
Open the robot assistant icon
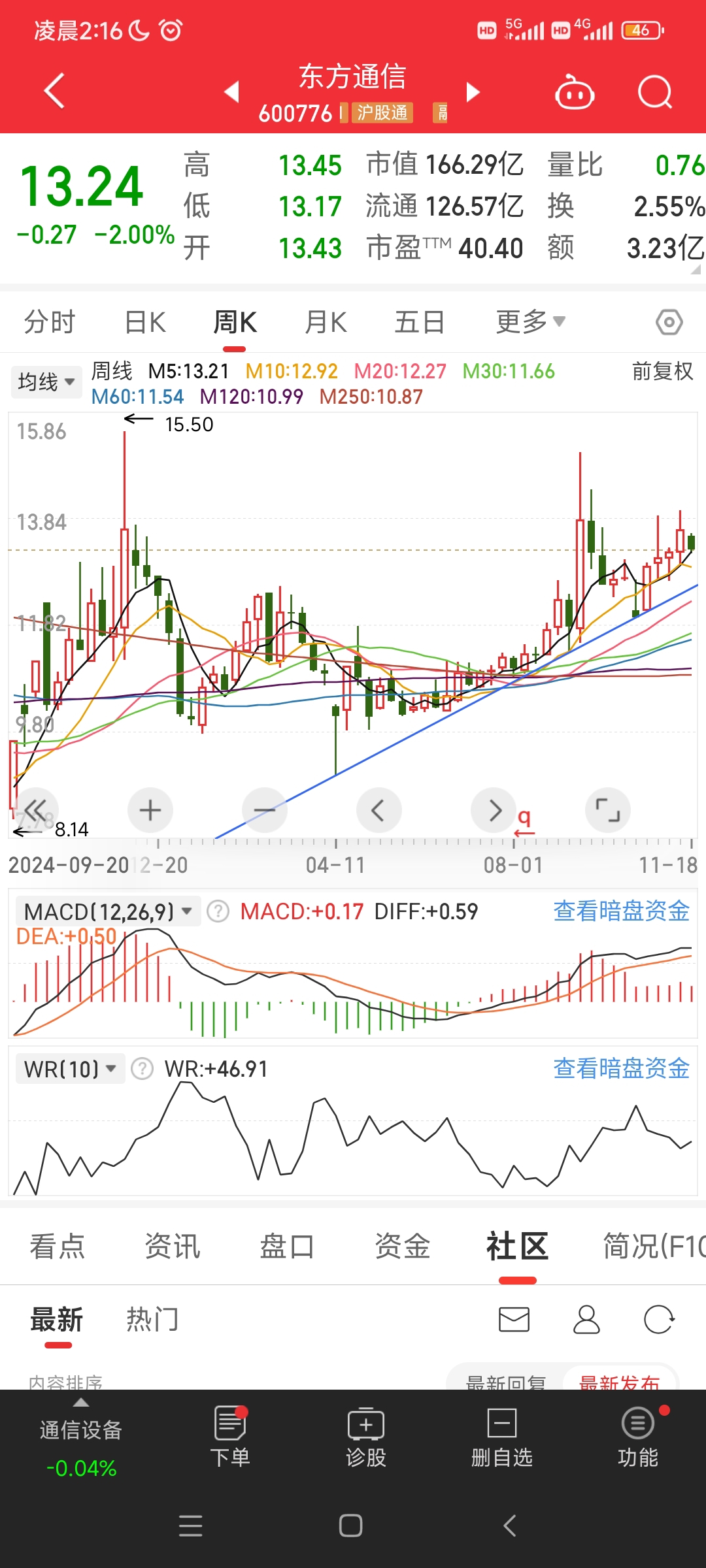pos(574,92)
